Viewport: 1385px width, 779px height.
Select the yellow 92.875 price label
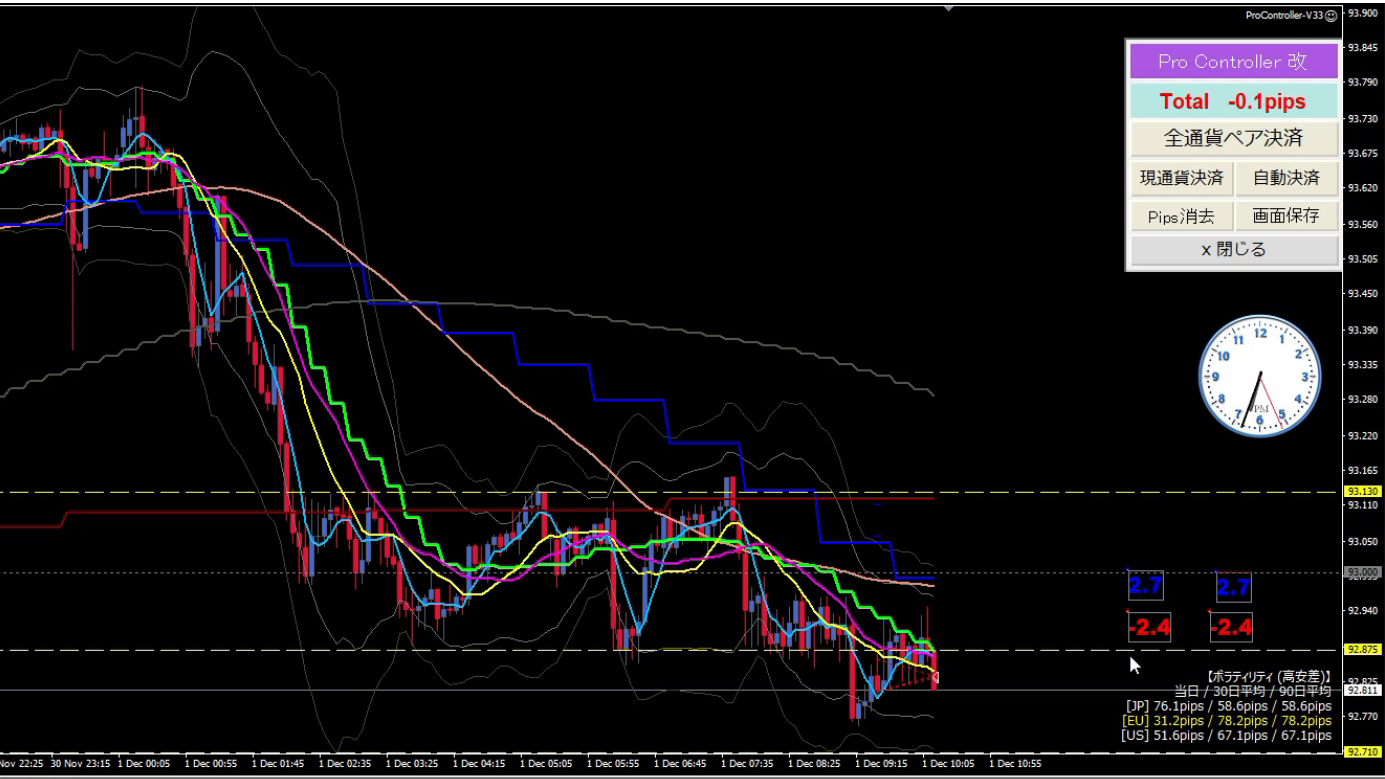[x=1363, y=650]
